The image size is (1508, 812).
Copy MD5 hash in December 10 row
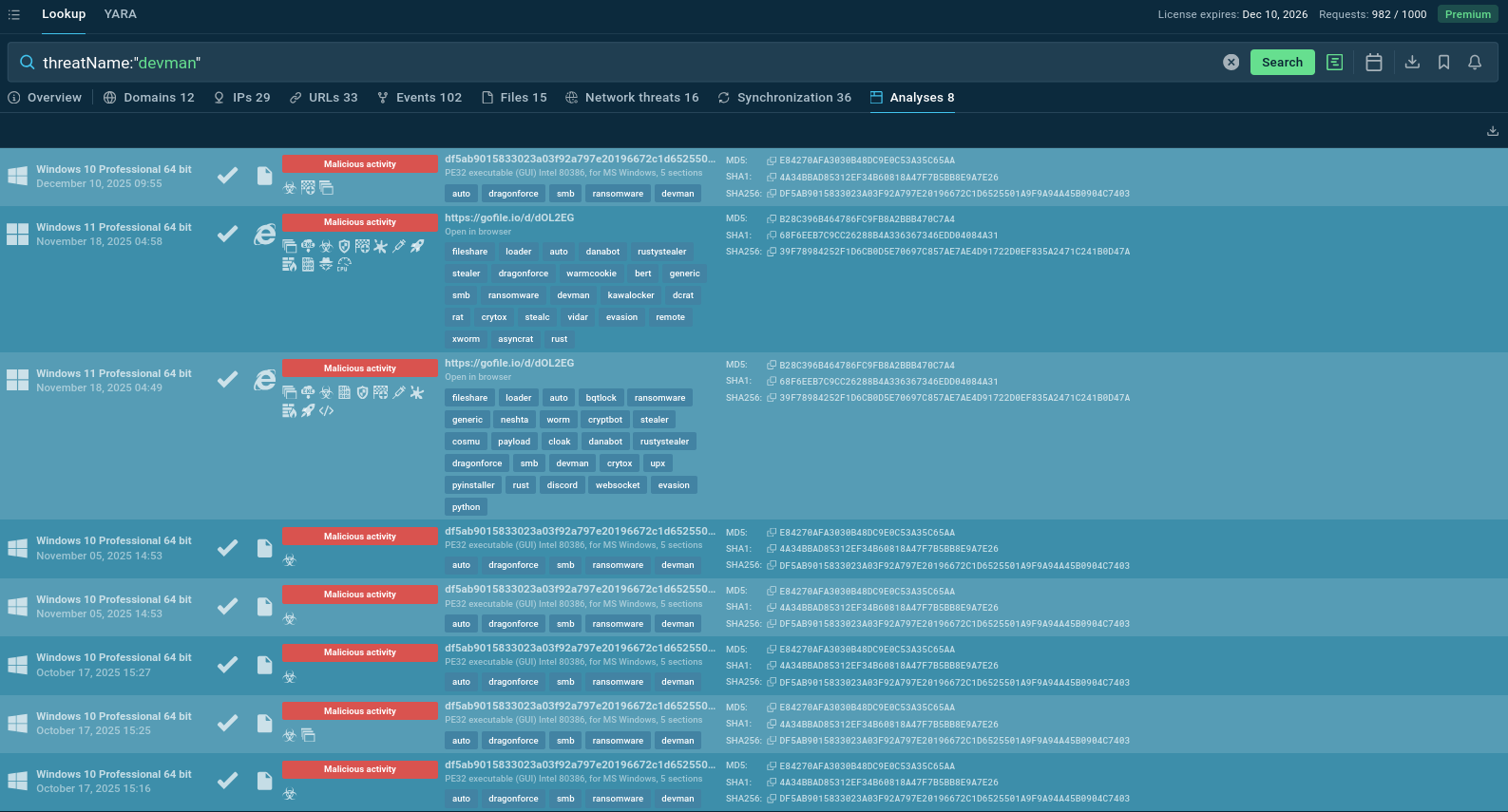point(772,161)
